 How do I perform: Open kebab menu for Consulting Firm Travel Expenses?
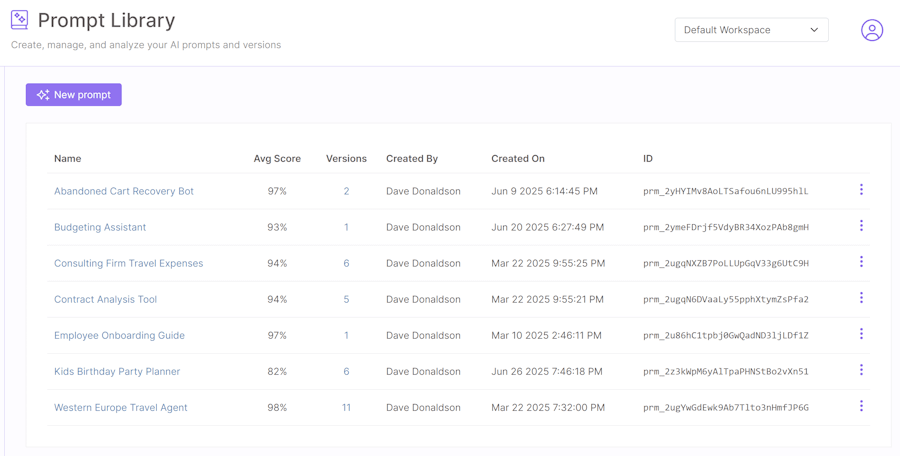[861, 262]
